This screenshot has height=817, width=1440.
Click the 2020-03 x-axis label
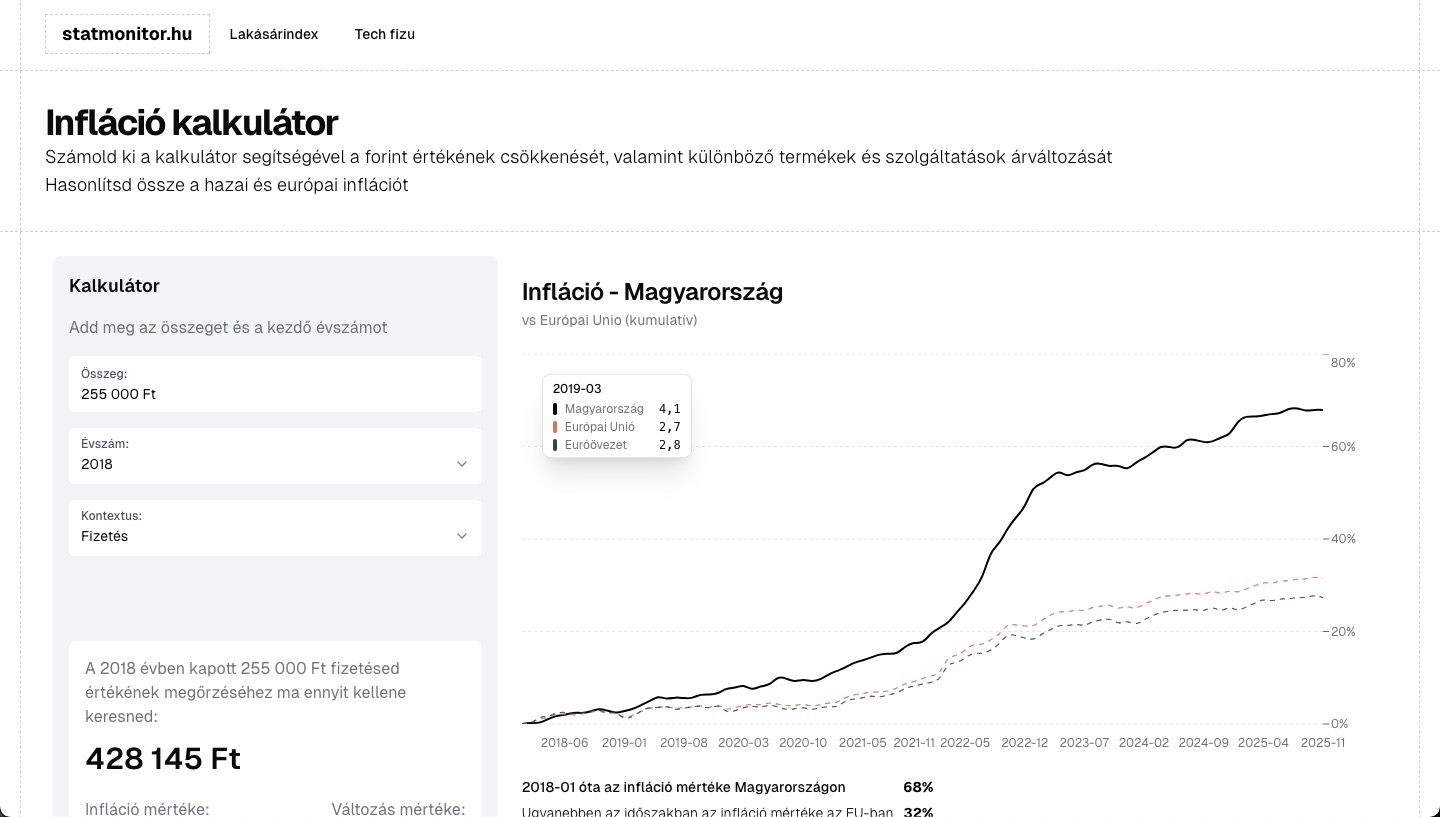pyautogui.click(x=744, y=743)
